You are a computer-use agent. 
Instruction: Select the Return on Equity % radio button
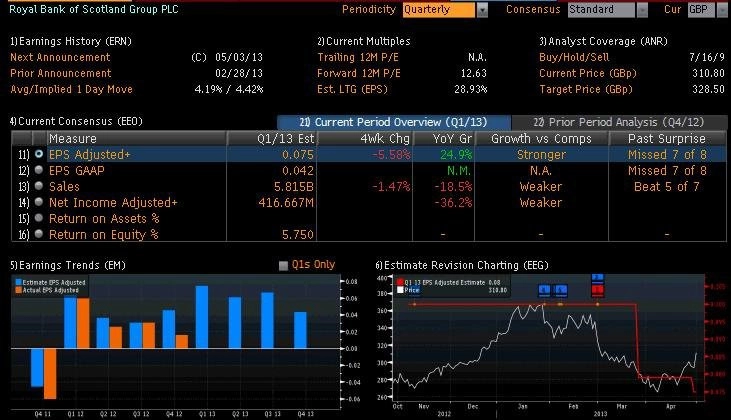[39, 234]
